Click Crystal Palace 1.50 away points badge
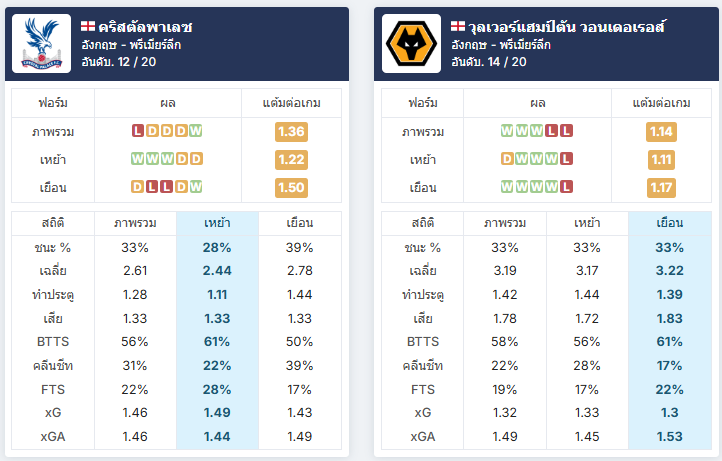Image resolution: width=722 pixels, height=461 pixels. coord(291,187)
